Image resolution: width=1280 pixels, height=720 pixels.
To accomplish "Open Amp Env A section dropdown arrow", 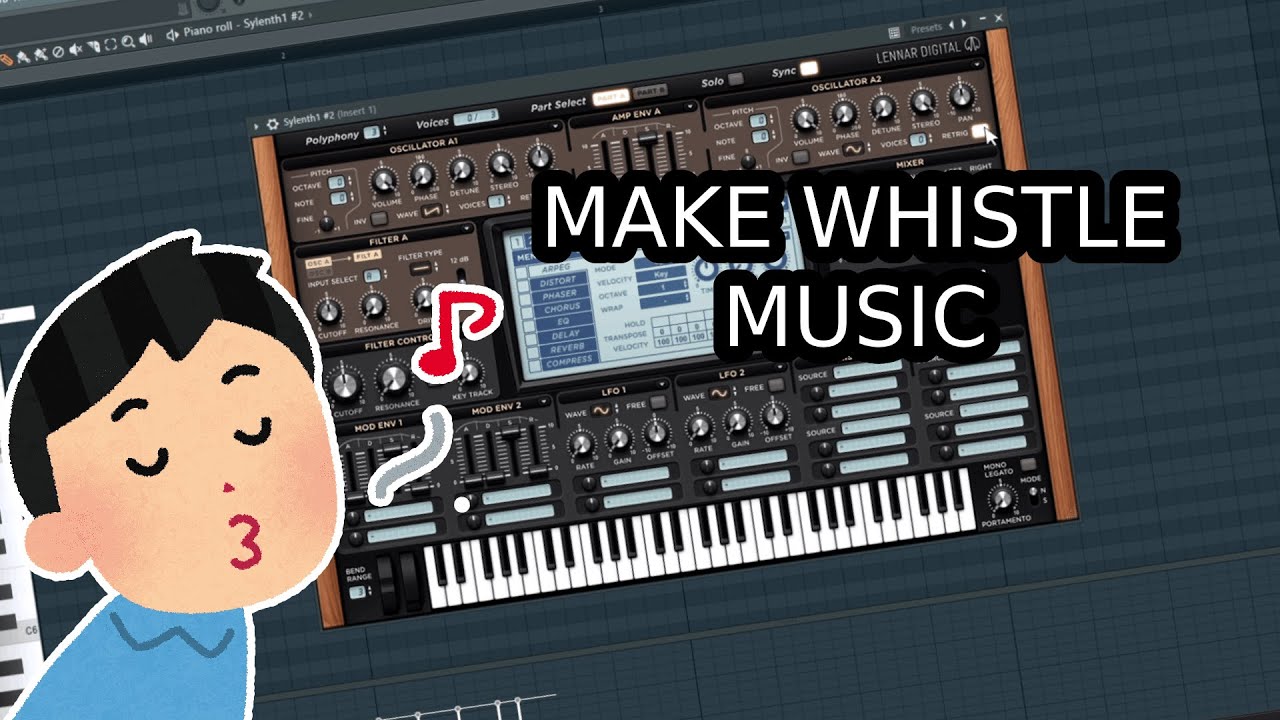I will coord(690,106).
